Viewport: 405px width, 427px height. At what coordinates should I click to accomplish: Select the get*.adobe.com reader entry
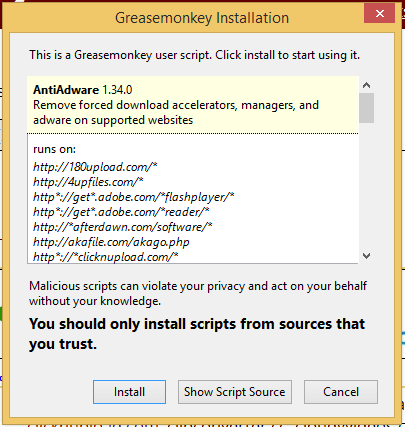point(121,212)
